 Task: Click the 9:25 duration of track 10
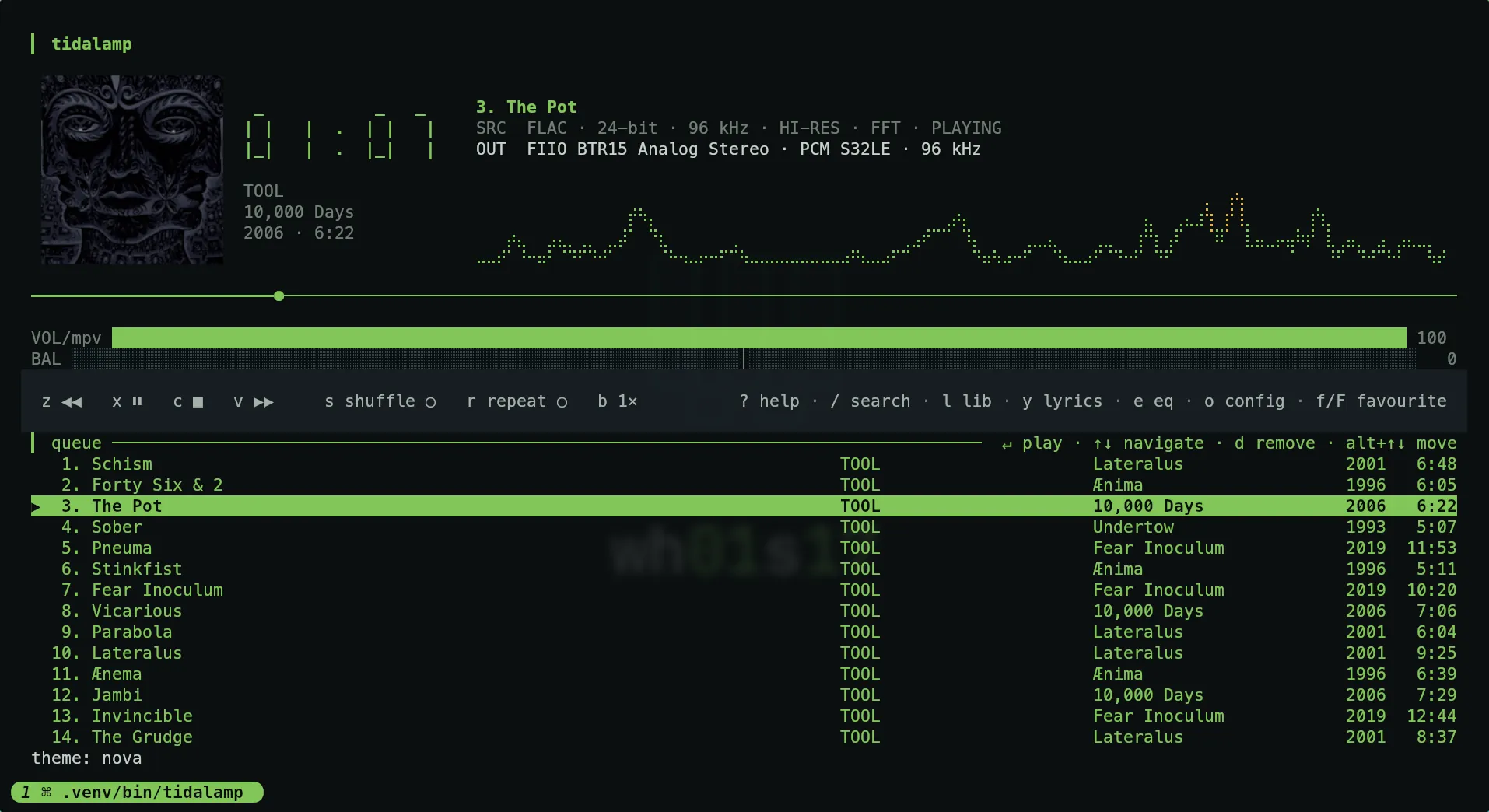click(1436, 653)
